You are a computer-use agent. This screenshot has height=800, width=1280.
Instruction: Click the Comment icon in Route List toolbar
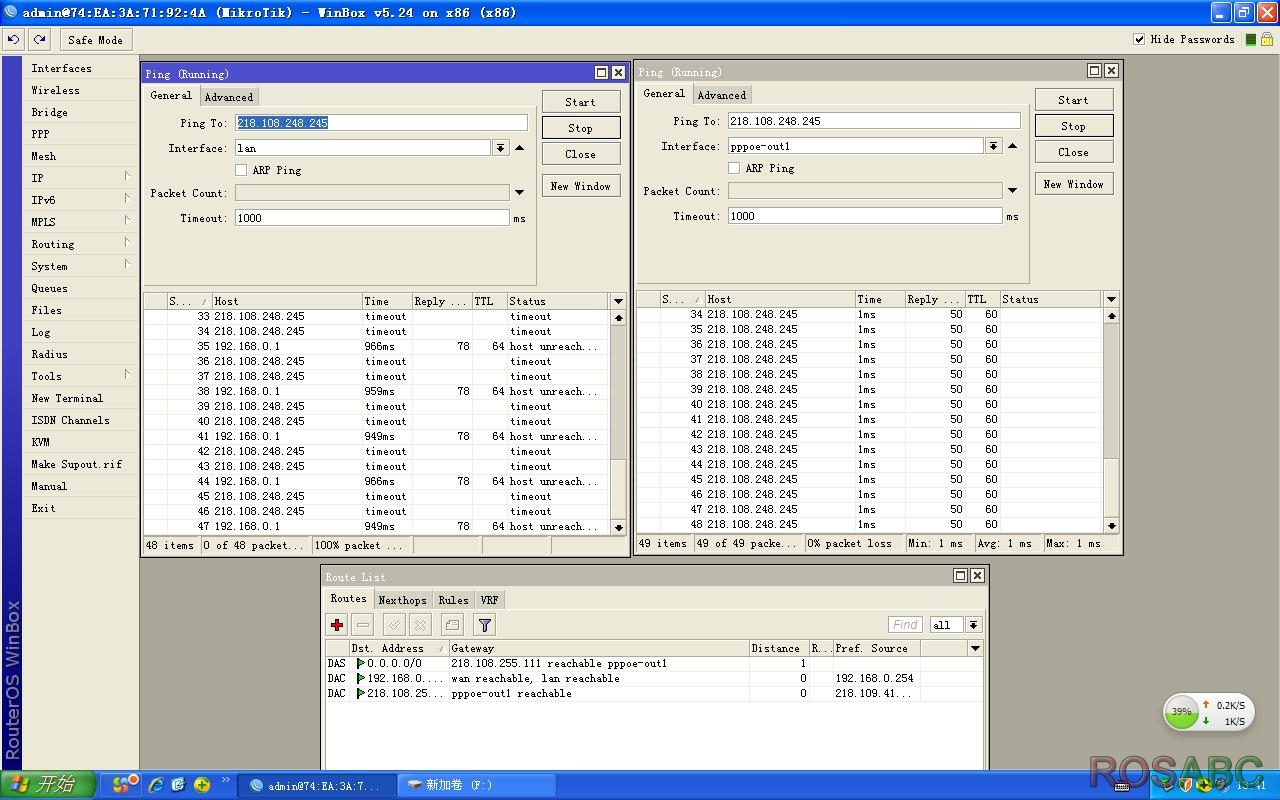(x=452, y=625)
